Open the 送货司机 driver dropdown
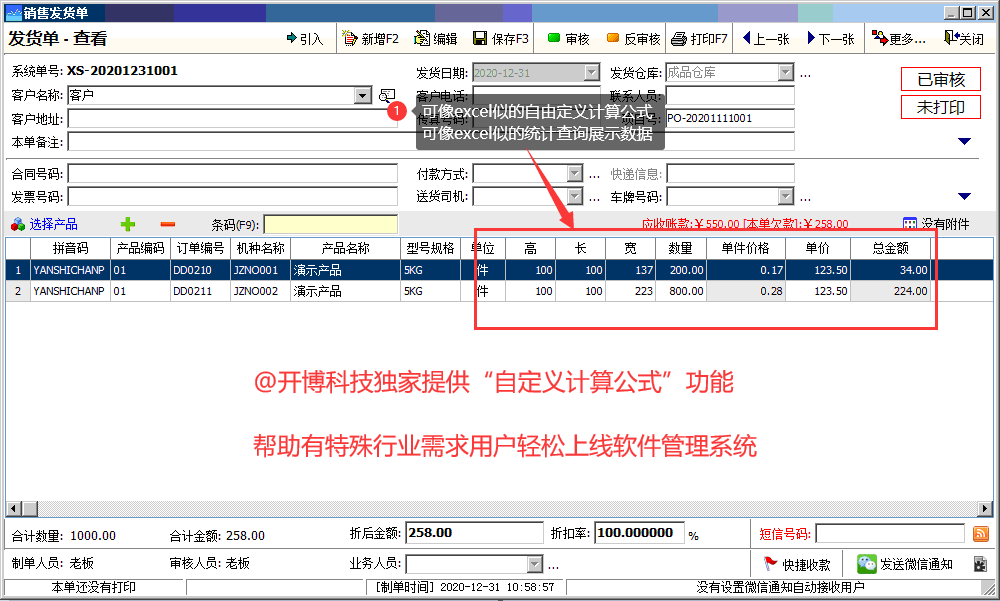The image size is (1000, 601). pyautogui.click(x=575, y=197)
